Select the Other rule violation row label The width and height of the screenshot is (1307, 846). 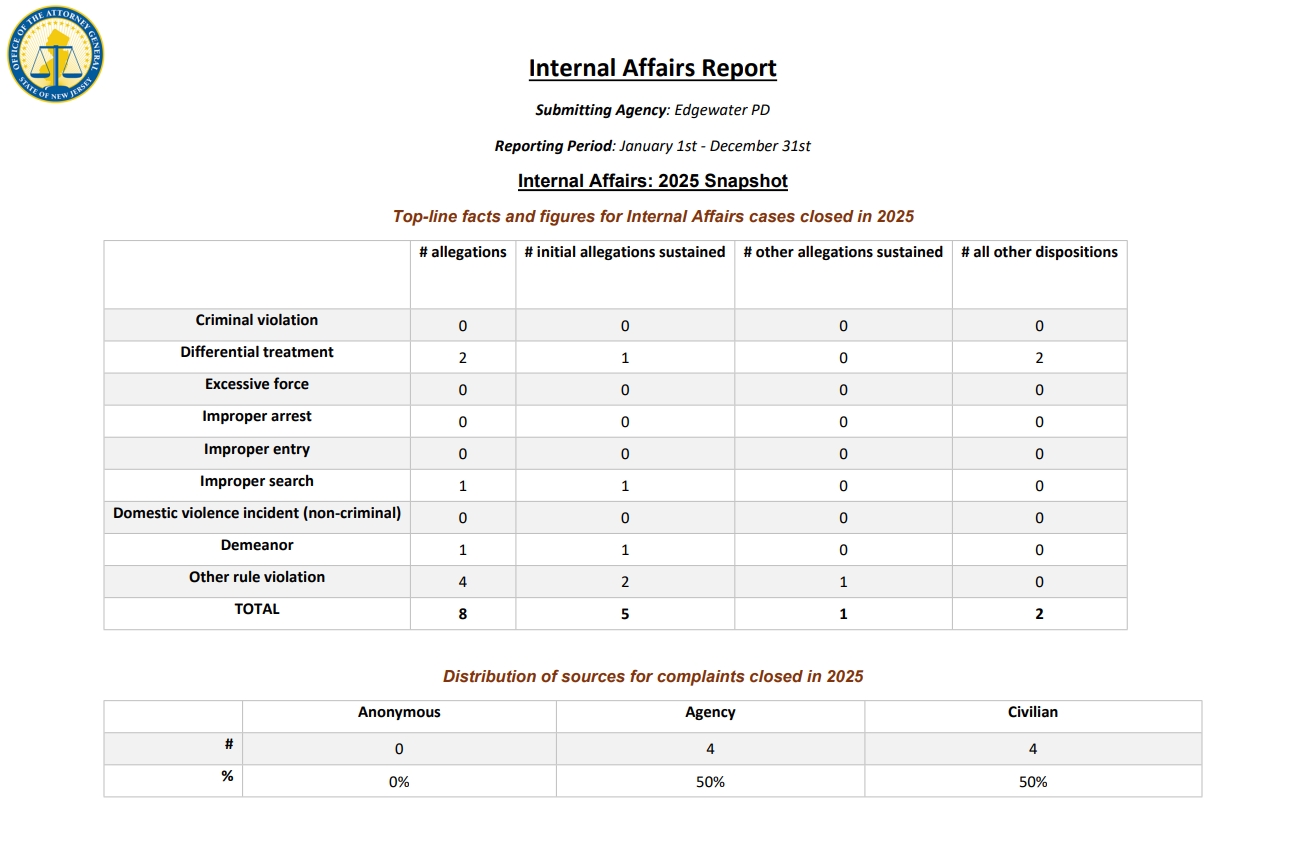[257, 577]
